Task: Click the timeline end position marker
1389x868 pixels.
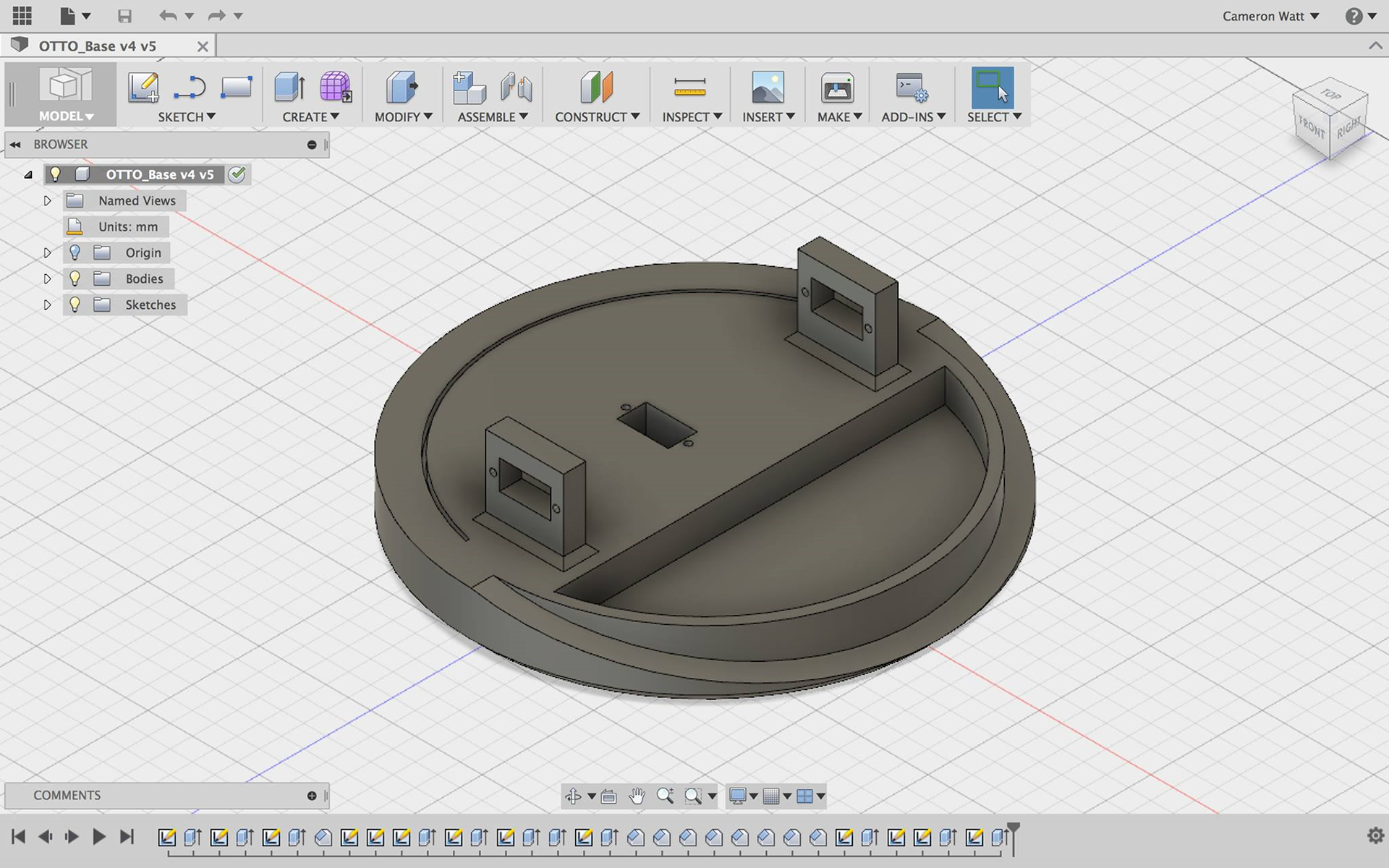Action: tap(1014, 838)
